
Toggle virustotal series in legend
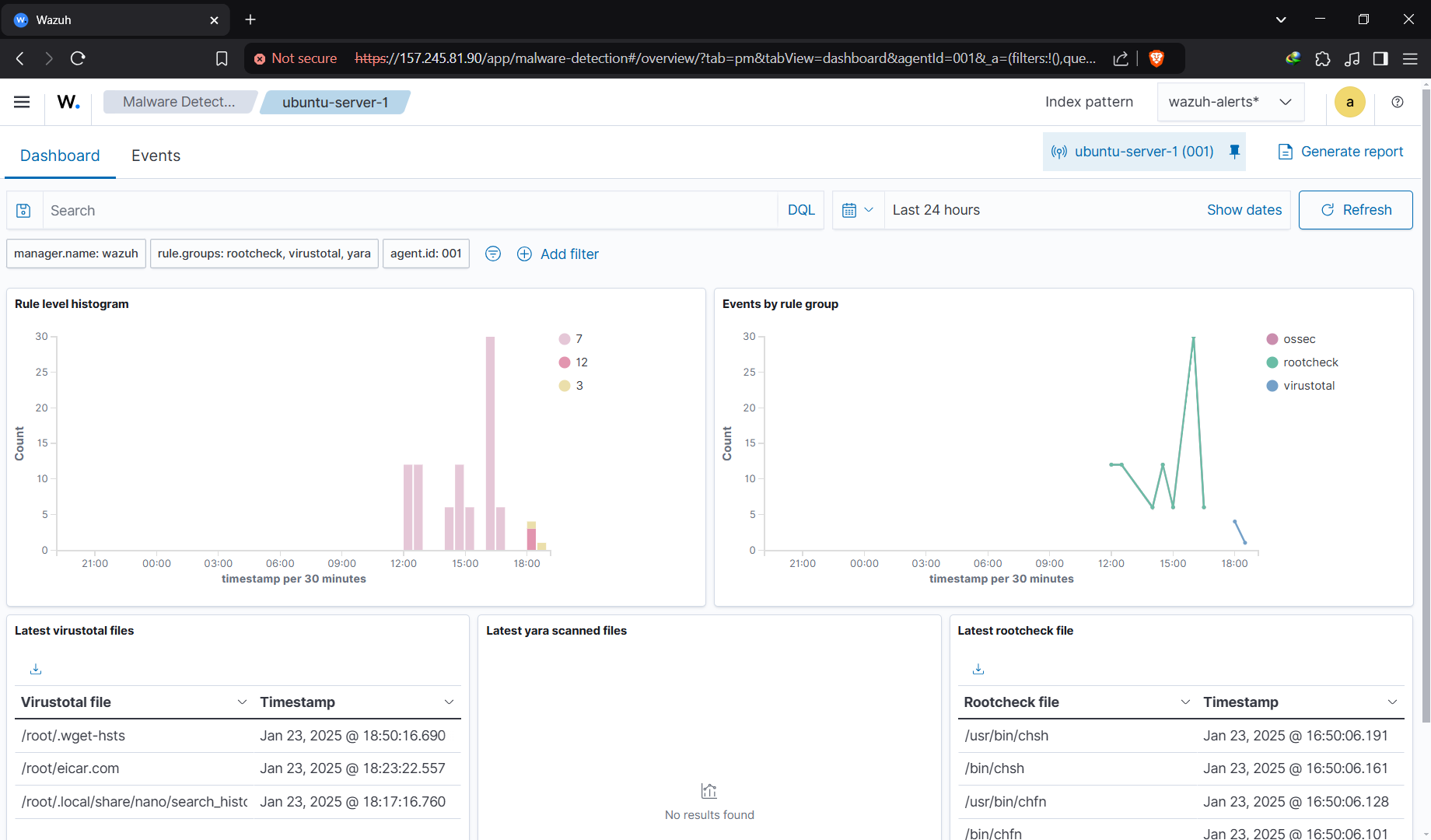[x=1300, y=386]
